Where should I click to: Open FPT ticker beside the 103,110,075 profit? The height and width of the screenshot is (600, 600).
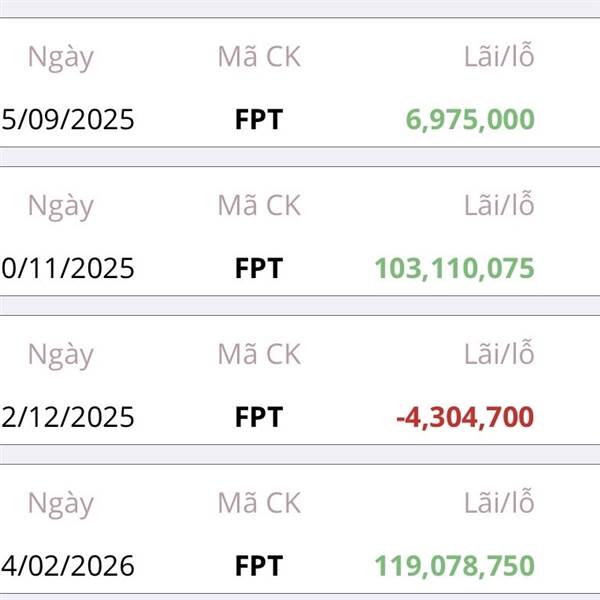[x=259, y=268]
